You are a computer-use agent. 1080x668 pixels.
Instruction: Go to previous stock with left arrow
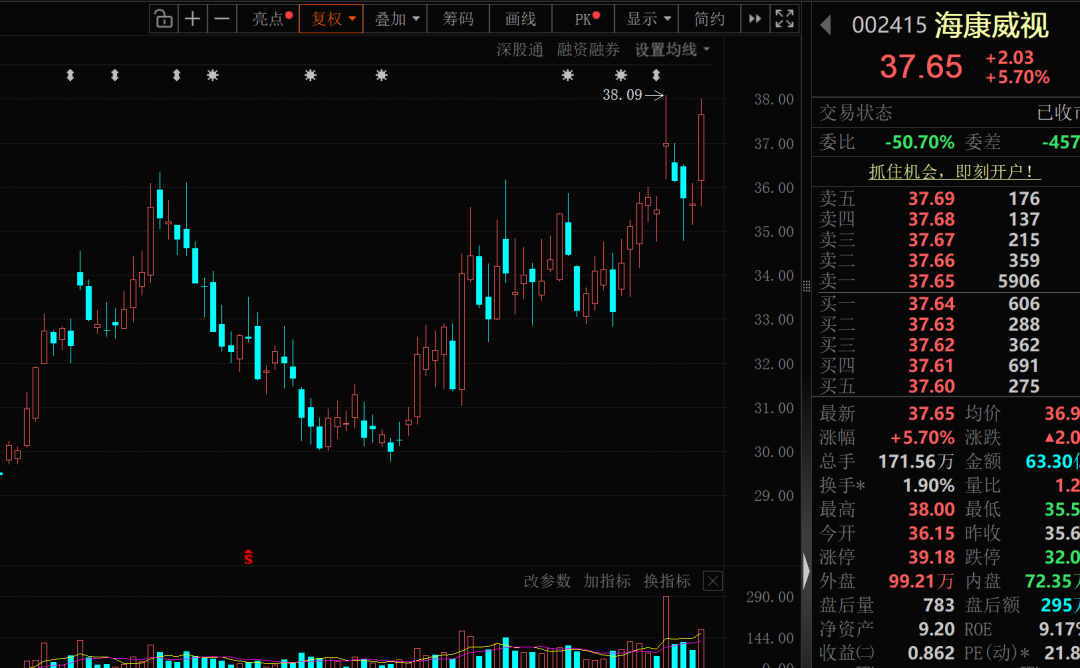coord(826,25)
